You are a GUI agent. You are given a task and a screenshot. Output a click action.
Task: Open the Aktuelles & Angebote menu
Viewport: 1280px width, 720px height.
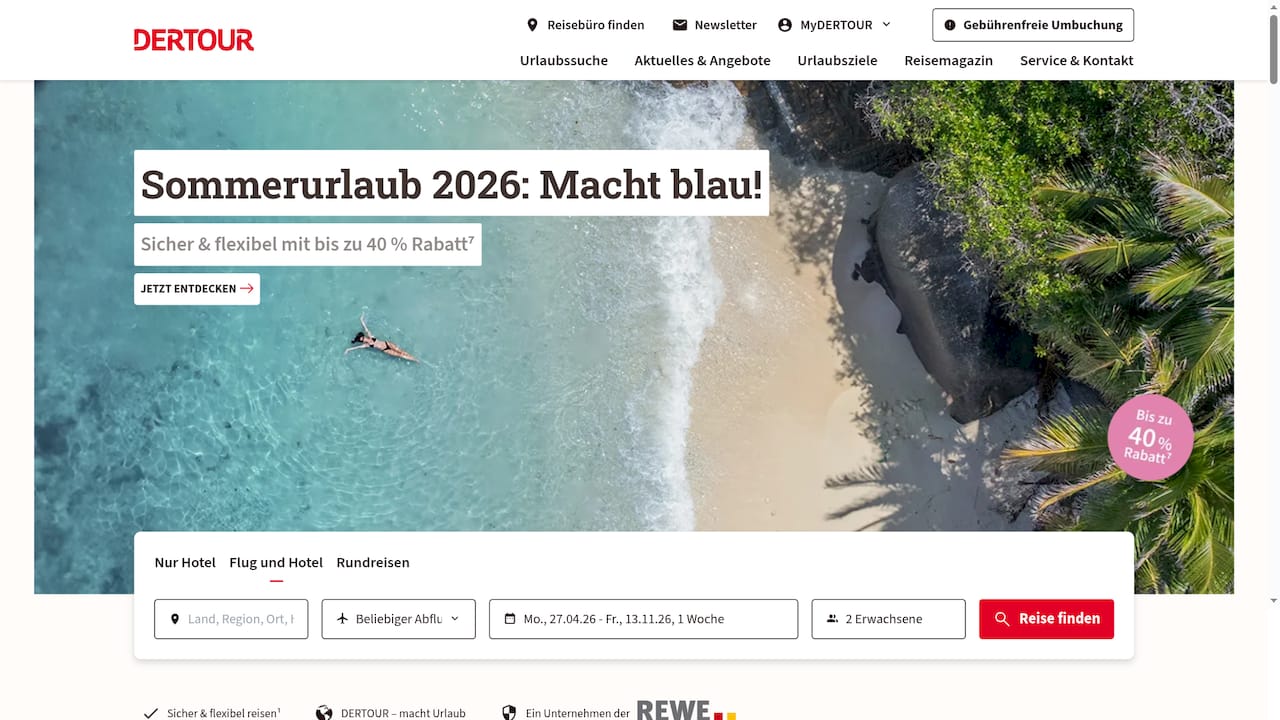[702, 60]
